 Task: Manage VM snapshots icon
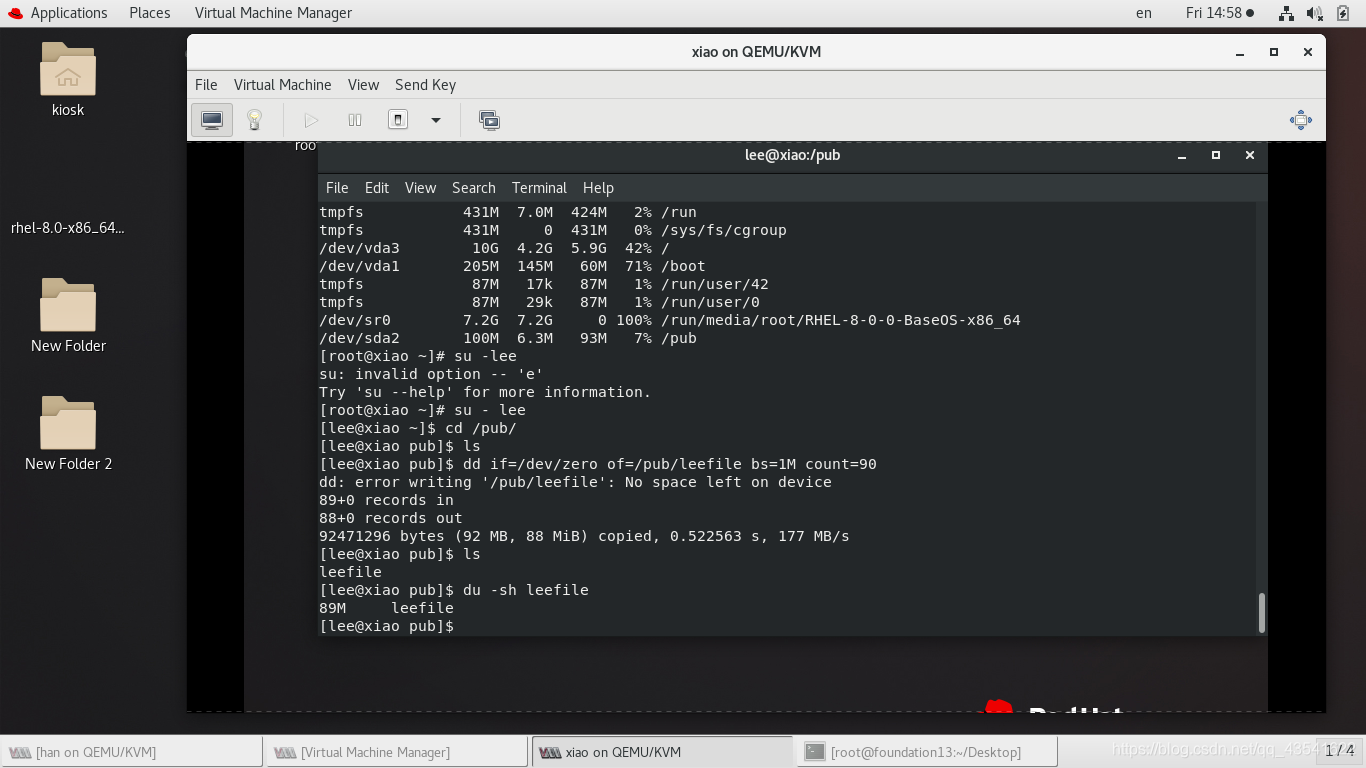tap(489, 120)
